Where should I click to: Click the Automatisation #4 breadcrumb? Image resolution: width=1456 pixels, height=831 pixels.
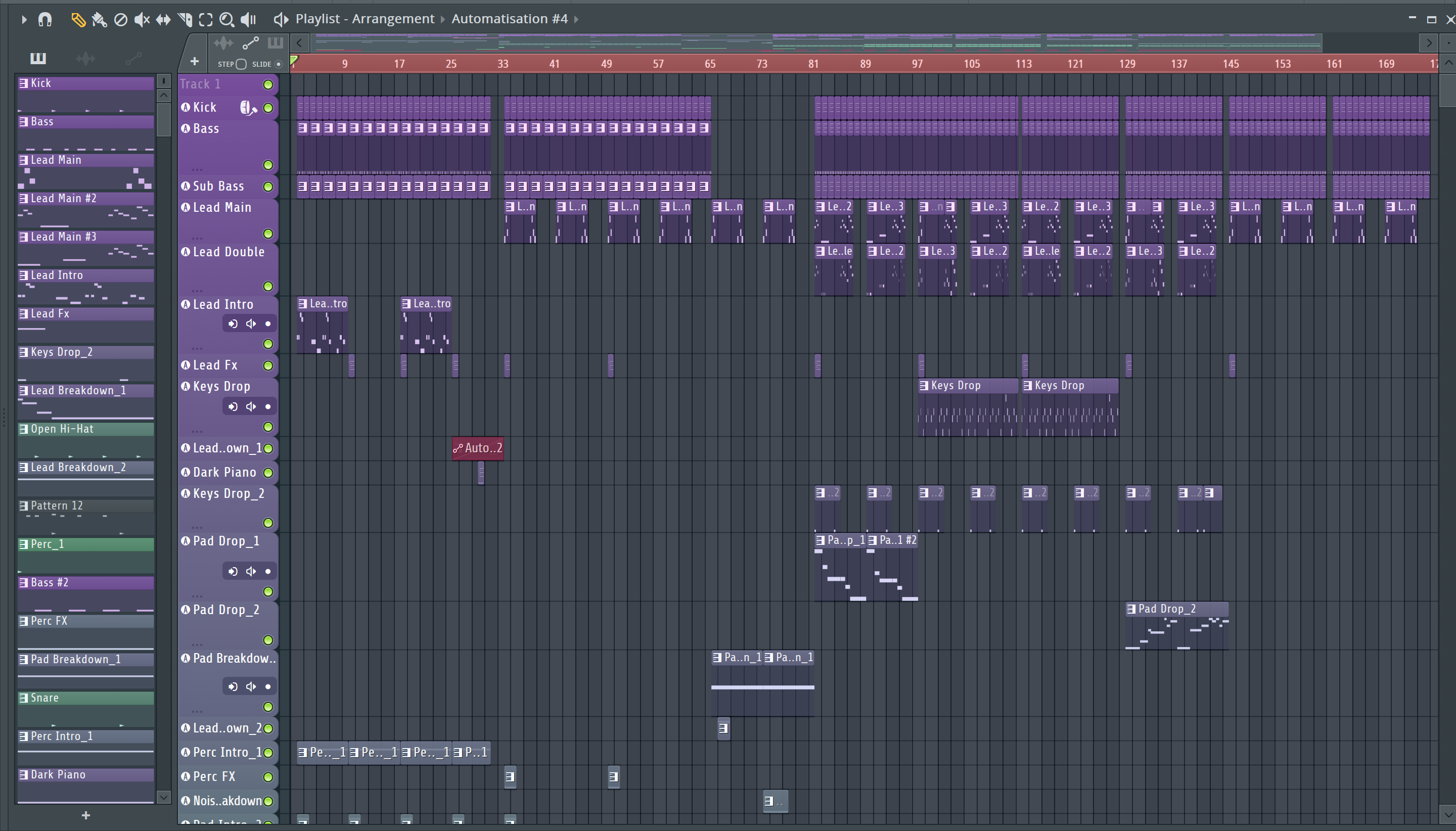[510, 19]
